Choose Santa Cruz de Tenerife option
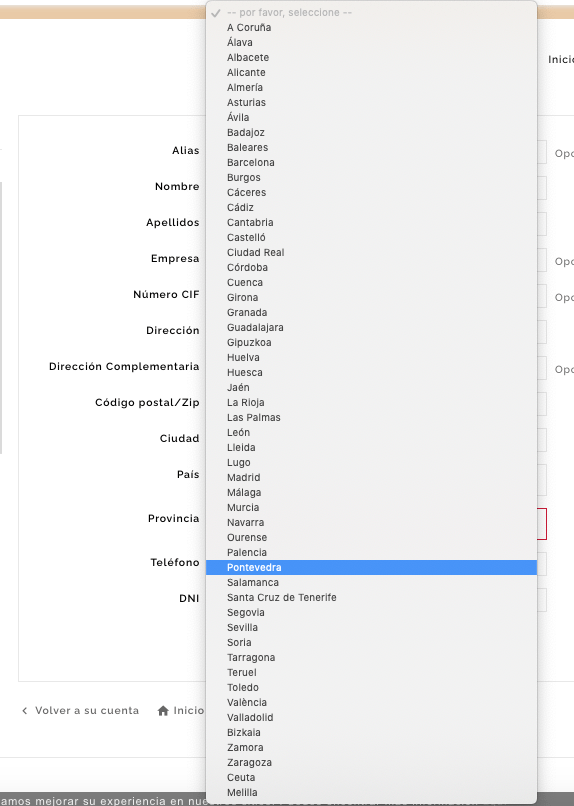This screenshot has width=574, height=806. tap(372, 597)
